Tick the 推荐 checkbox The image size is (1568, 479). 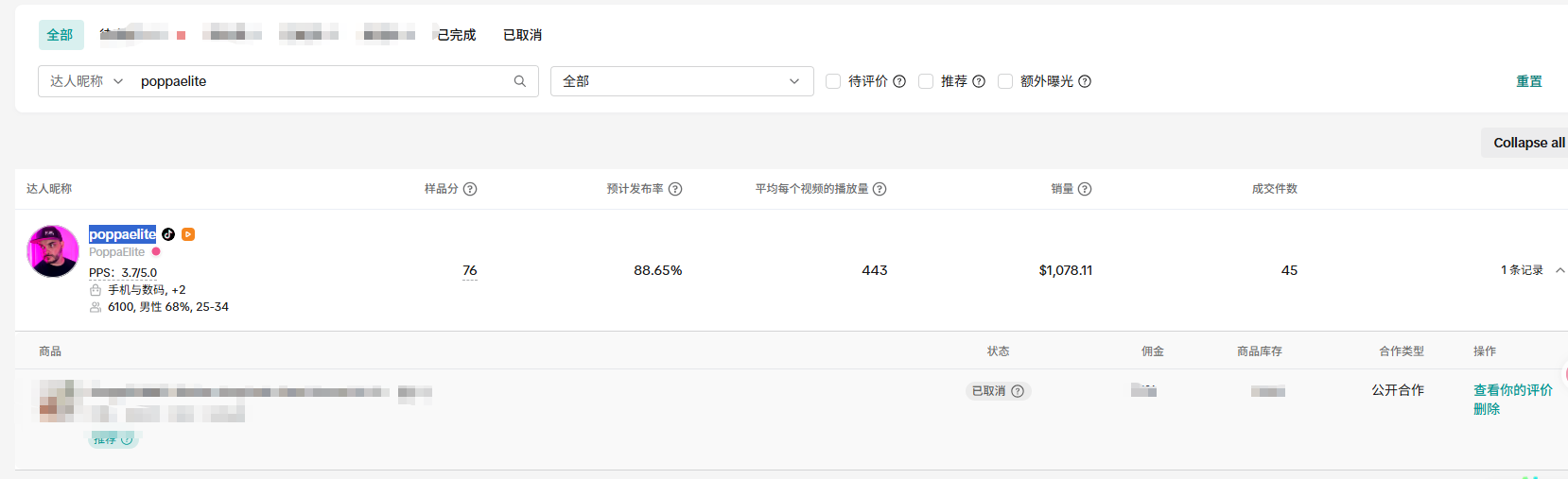(x=926, y=81)
